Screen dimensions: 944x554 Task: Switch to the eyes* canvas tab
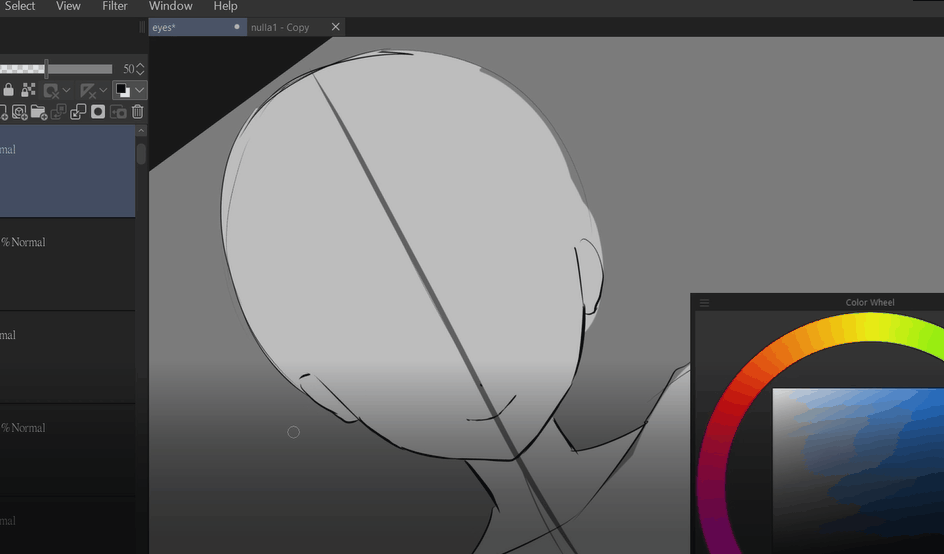(197, 27)
